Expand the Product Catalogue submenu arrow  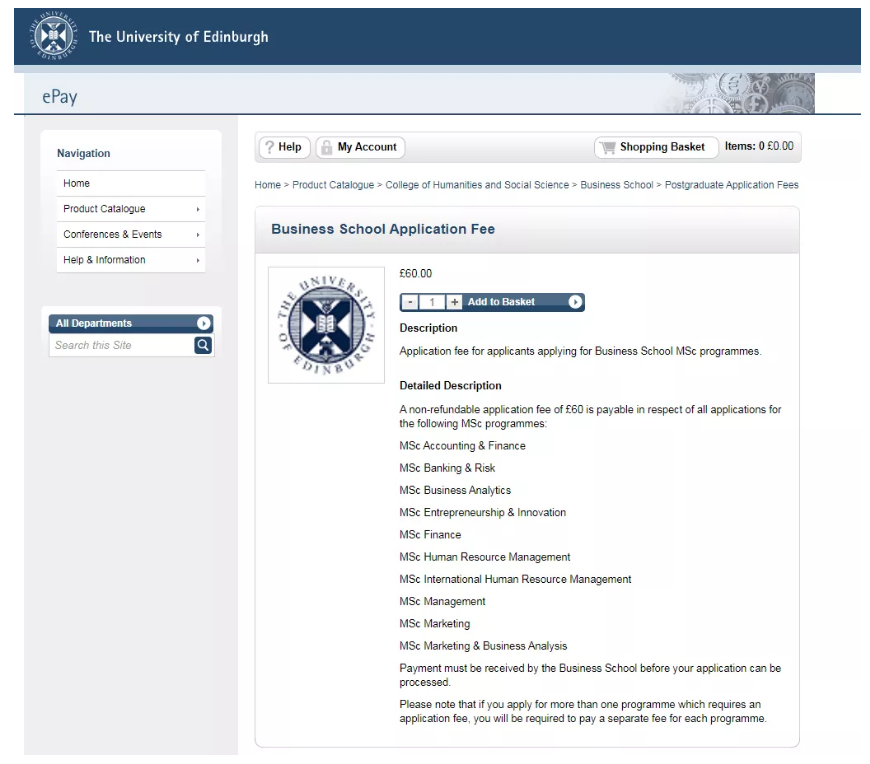pyautogui.click(x=198, y=209)
